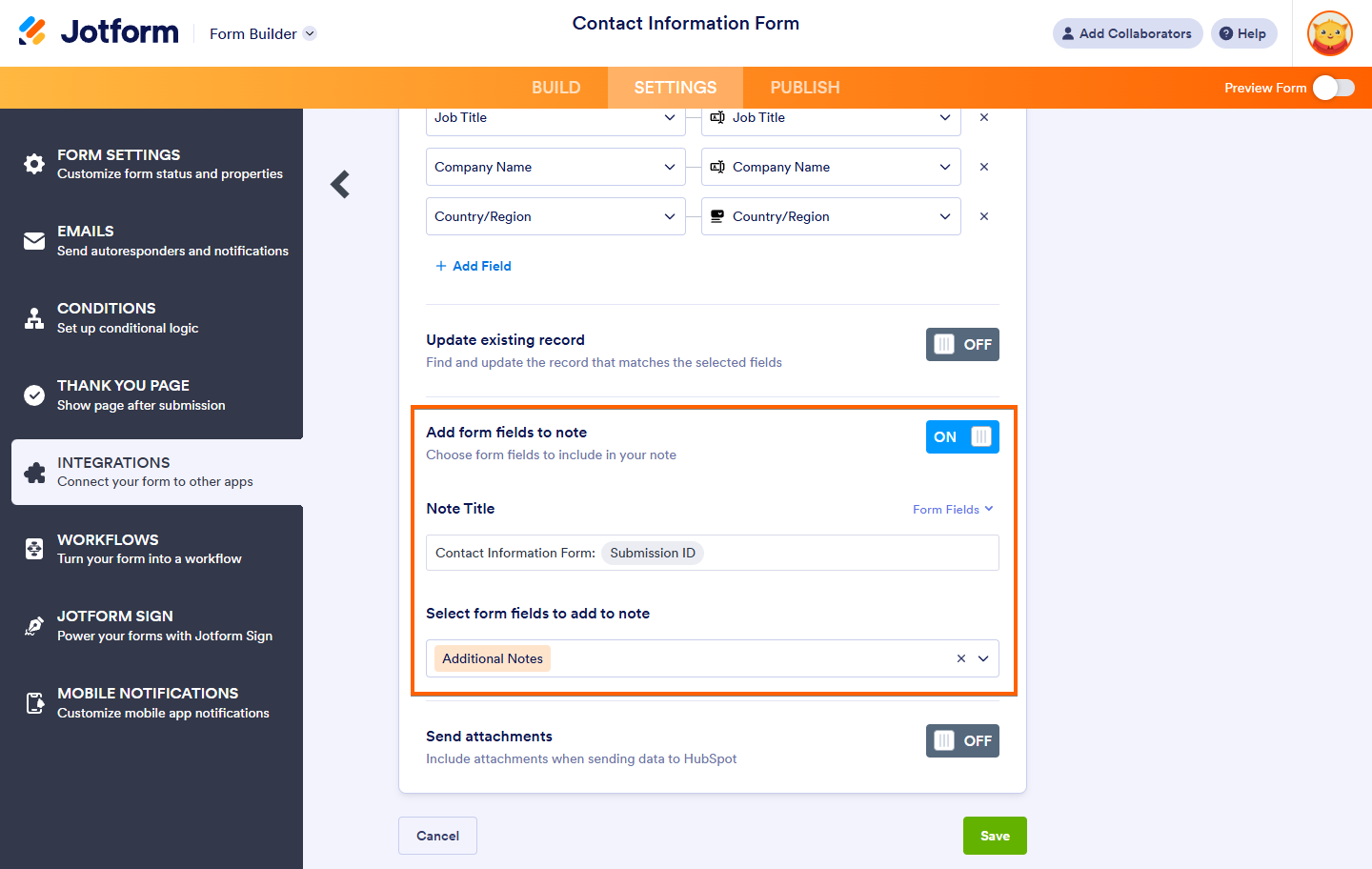
Task: Open EMAILS section in the sidebar
Action: (157, 241)
